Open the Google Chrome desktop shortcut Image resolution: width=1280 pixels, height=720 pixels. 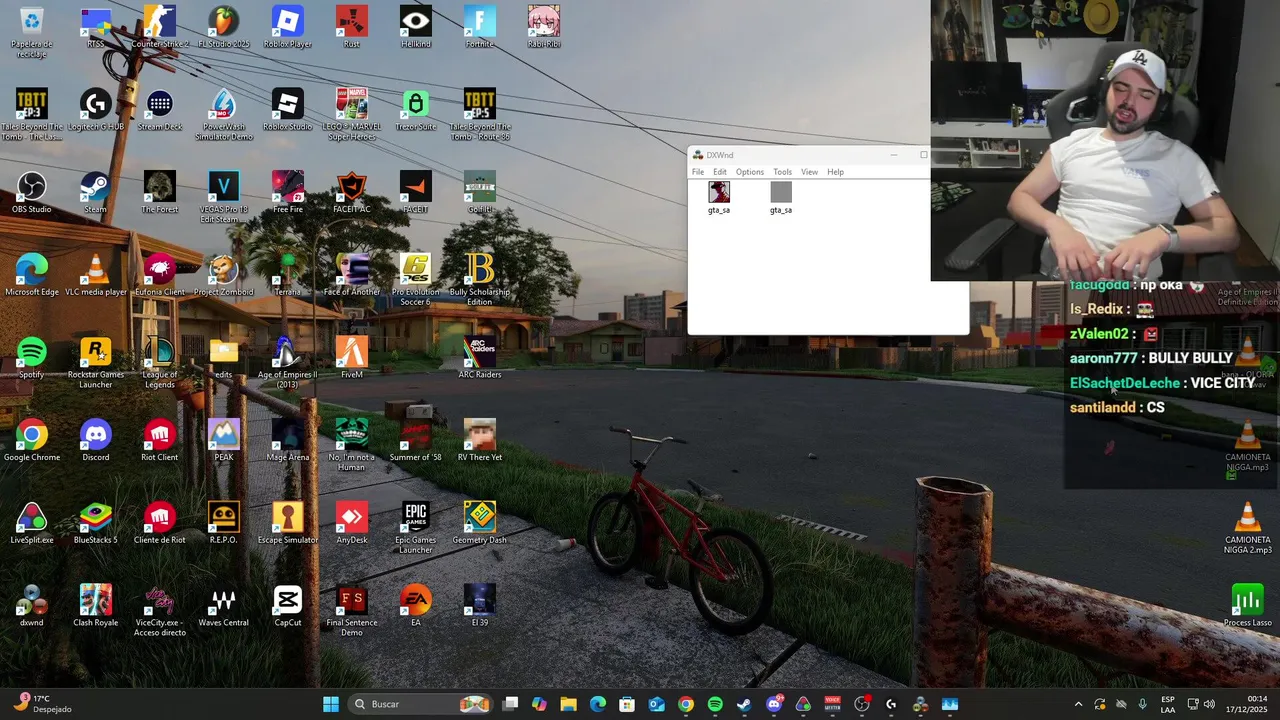[32, 441]
